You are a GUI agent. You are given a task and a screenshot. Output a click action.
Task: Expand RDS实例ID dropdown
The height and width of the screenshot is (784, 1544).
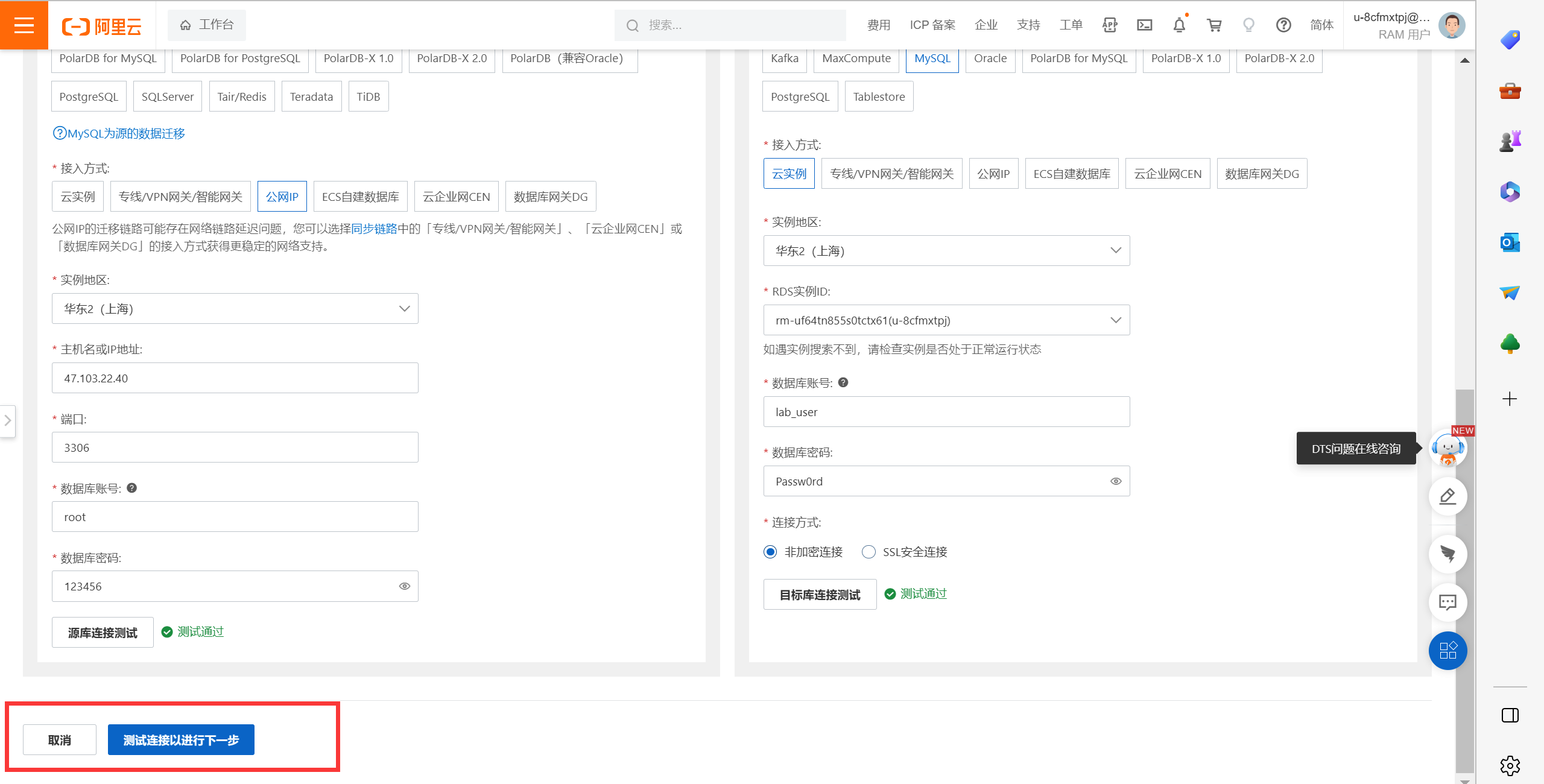click(x=946, y=320)
